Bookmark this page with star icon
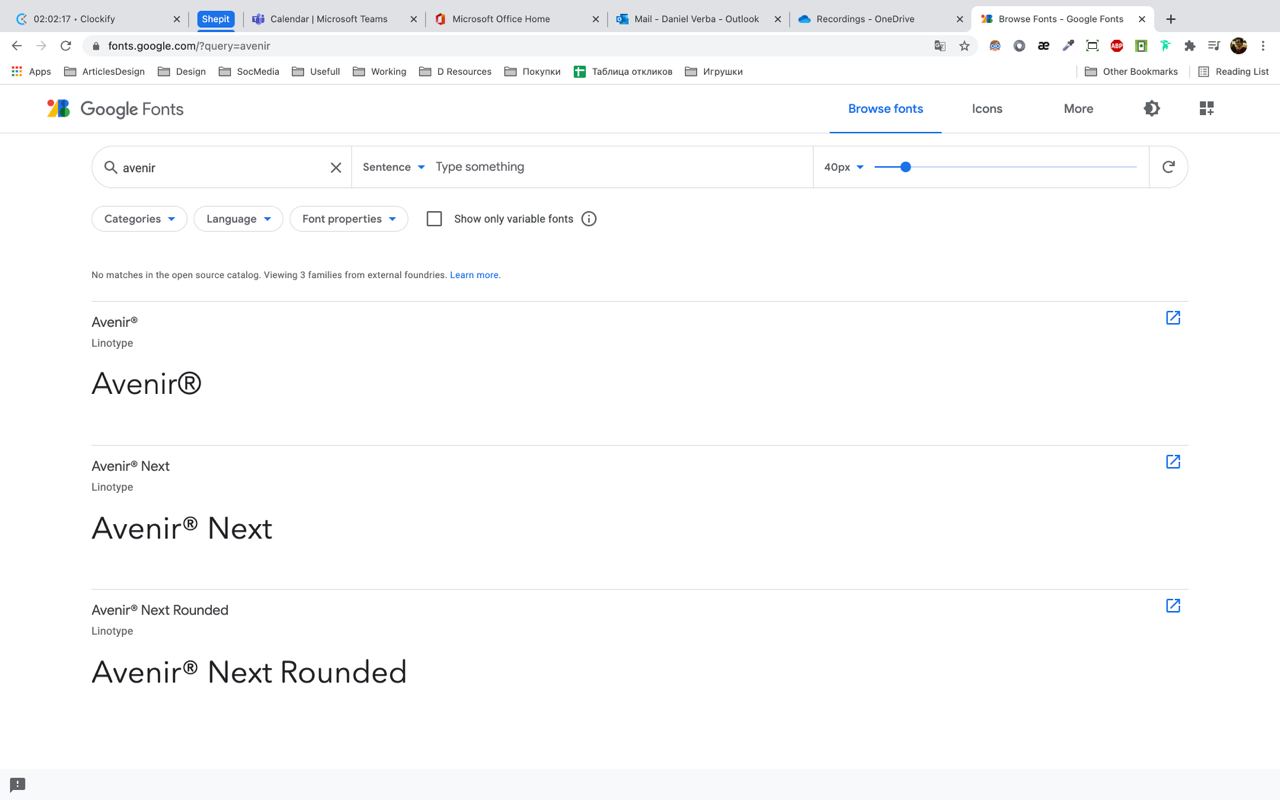 pos(964,46)
